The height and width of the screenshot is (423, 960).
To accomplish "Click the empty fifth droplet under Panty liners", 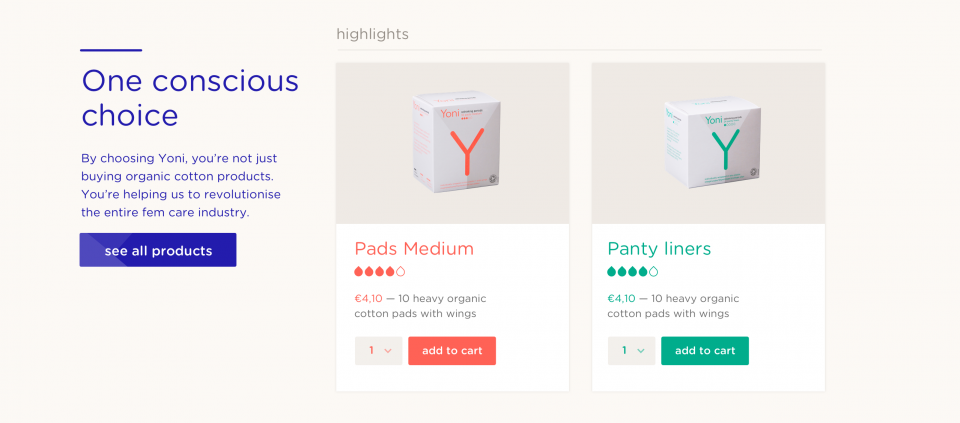I will [x=653, y=271].
